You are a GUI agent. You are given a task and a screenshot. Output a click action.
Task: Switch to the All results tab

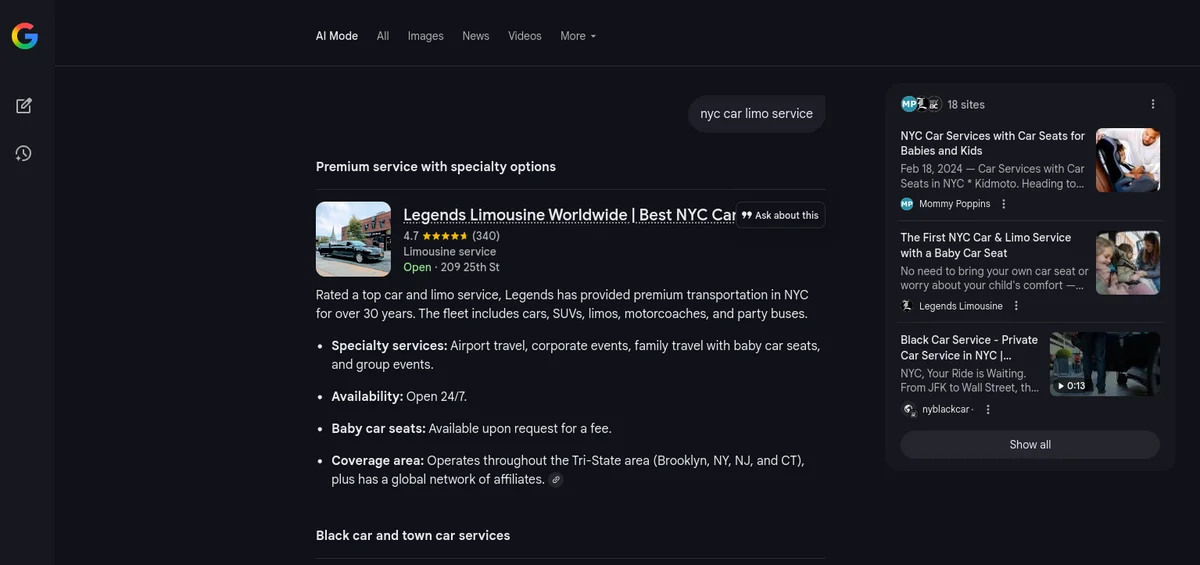(x=383, y=36)
